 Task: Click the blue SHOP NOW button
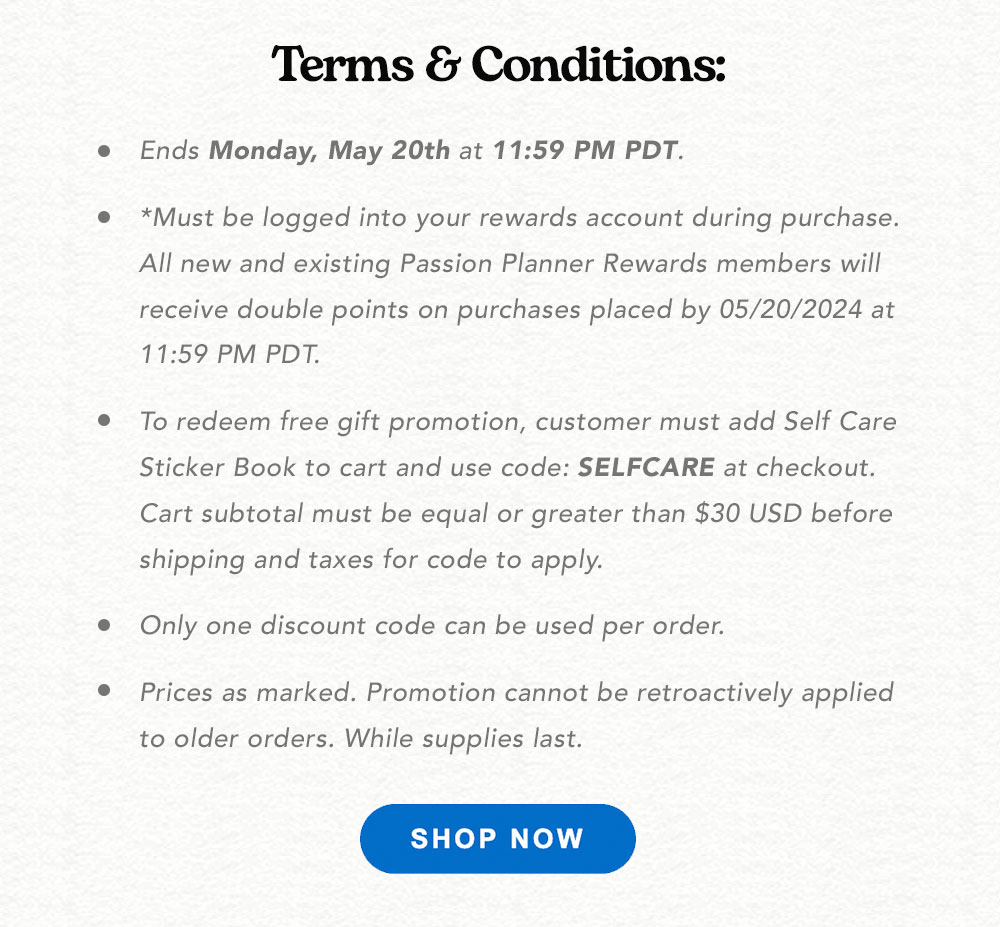(497, 838)
